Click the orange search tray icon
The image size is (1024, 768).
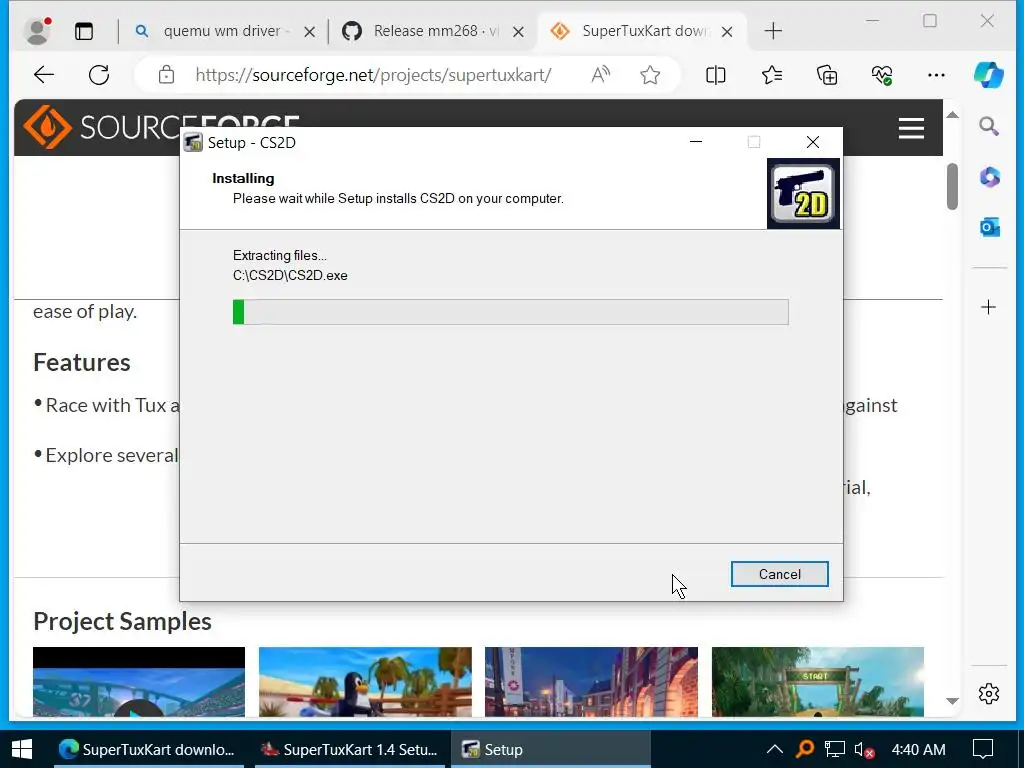805,749
